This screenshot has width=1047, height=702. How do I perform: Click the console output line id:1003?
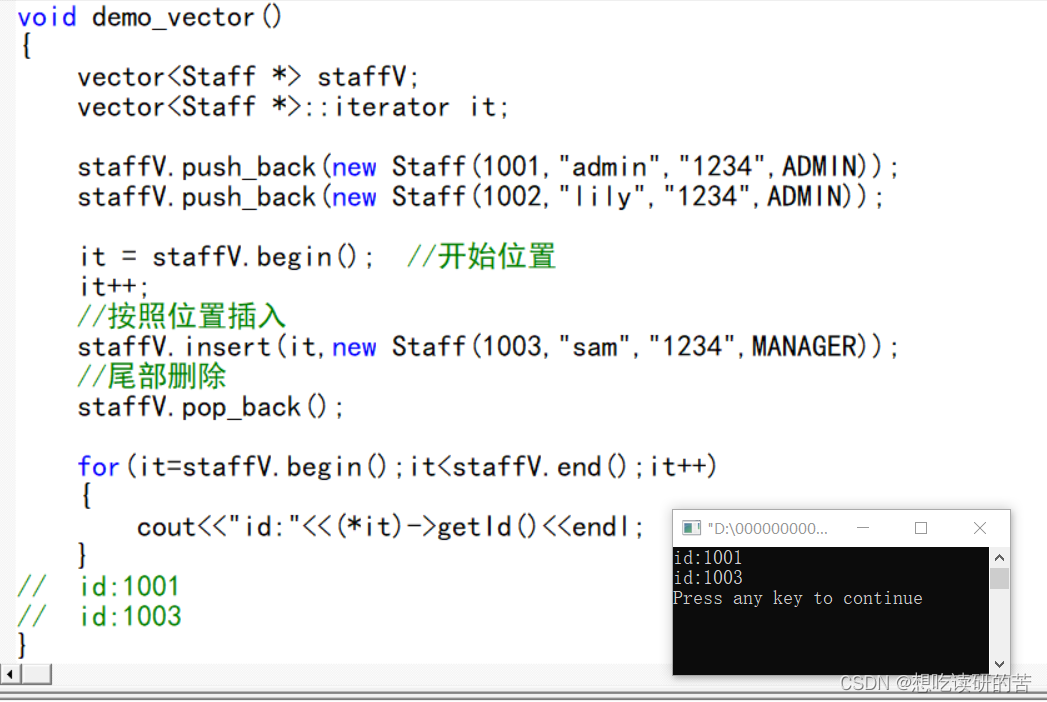(708, 577)
